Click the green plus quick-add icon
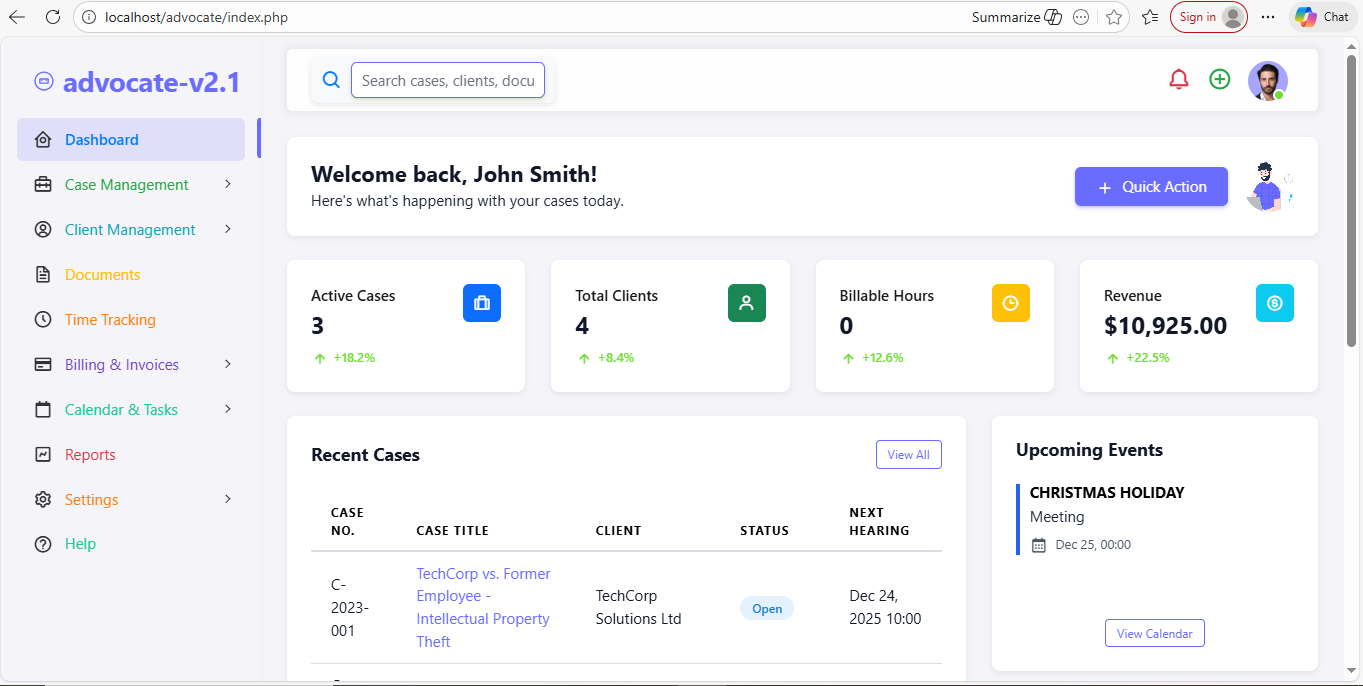Screen dimensions: 1363x686 click(1219, 79)
